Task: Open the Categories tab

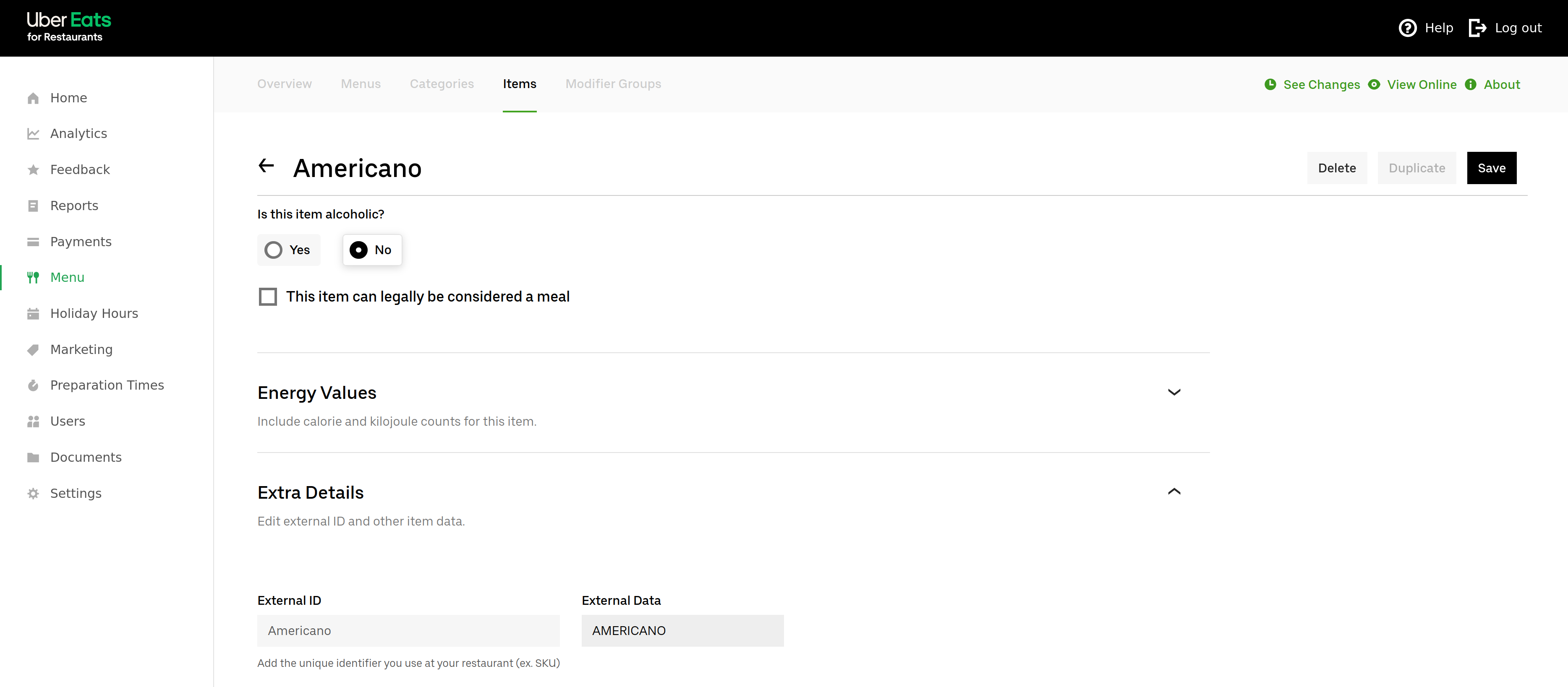Action: point(442,84)
